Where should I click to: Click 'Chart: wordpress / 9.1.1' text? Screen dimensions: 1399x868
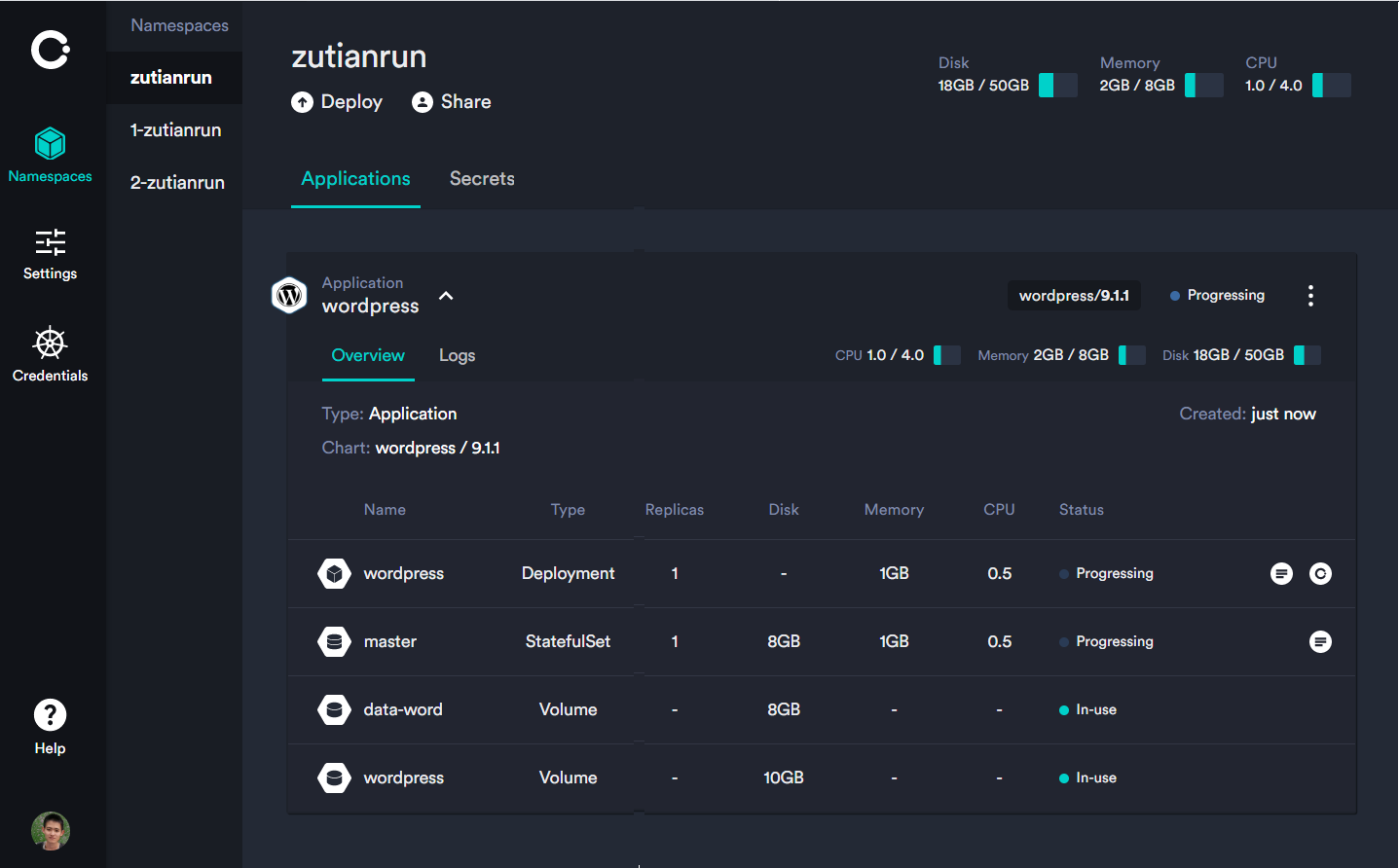pos(411,449)
